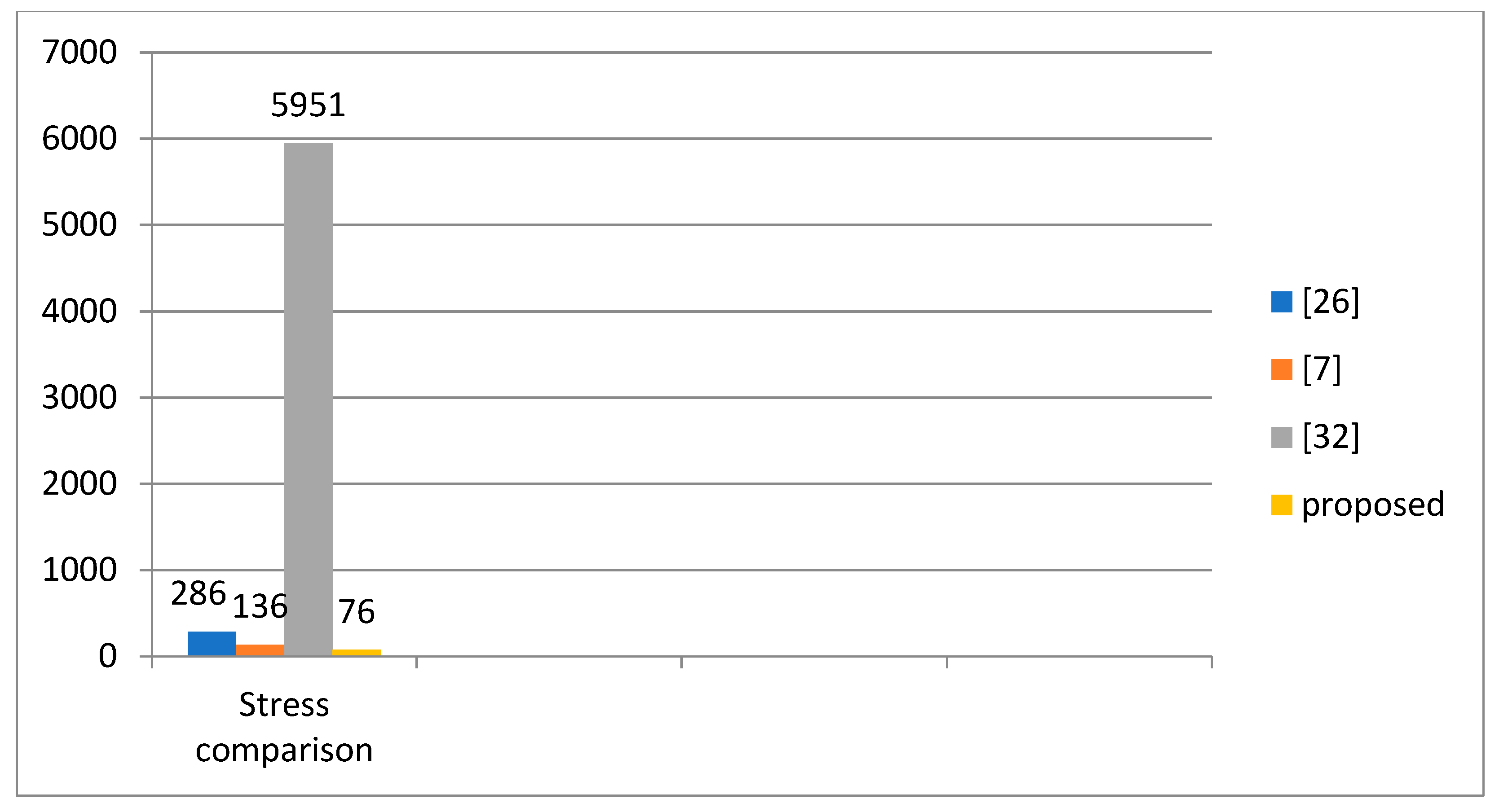Click the yellow proposed legend swatch
The width and height of the screenshot is (1499, 812).
tap(1281, 505)
